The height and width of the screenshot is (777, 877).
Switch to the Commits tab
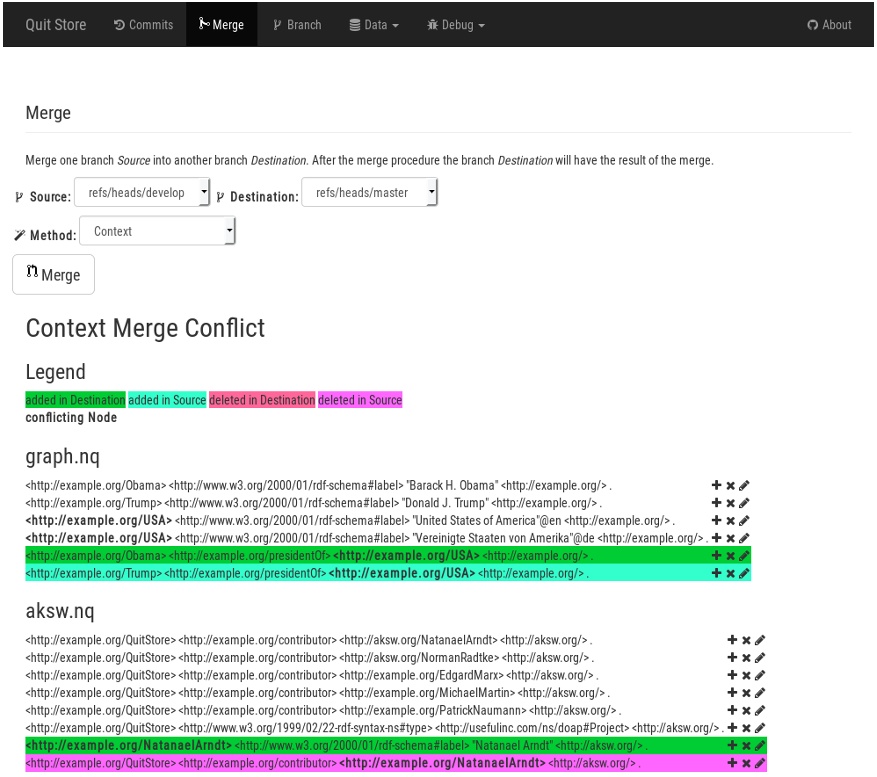click(x=143, y=24)
